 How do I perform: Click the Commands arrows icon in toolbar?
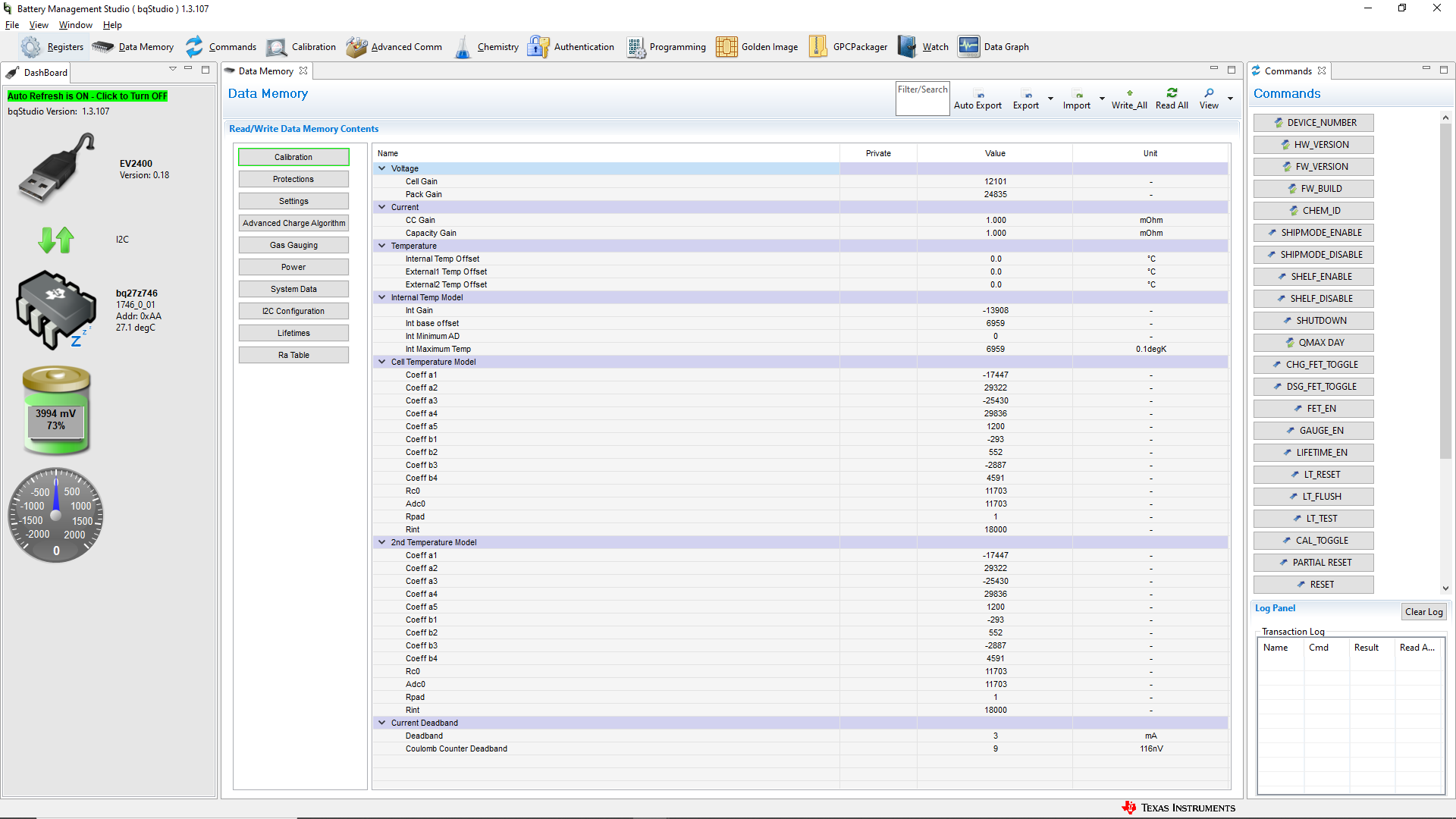(194, 47)
